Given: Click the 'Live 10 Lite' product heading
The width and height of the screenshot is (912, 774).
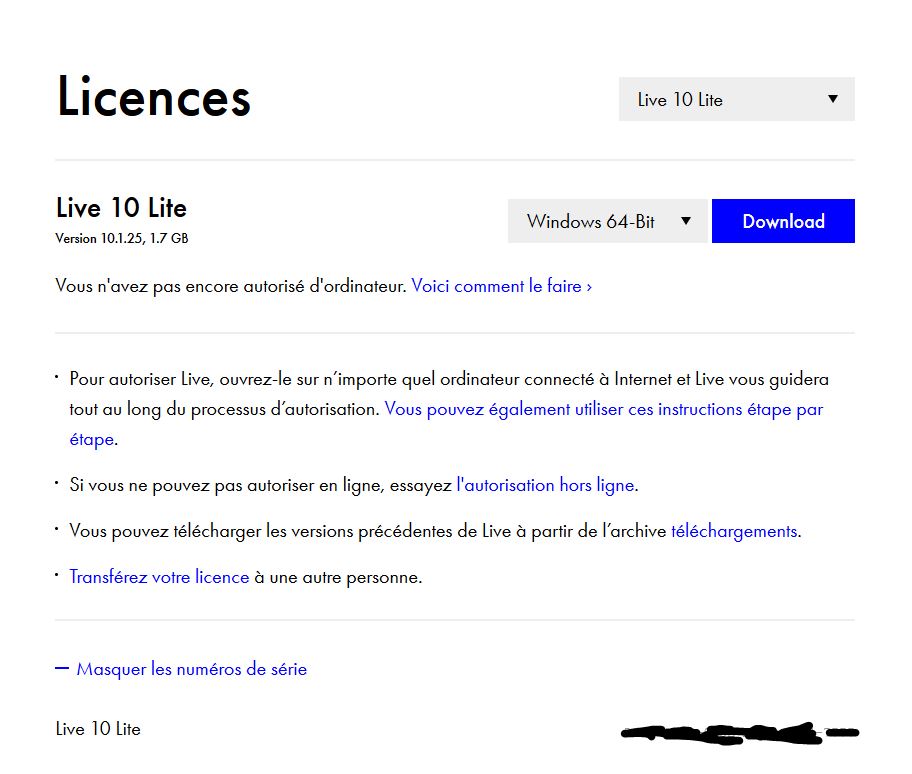Looking at the screenshot, I should [x=121, y=208].
